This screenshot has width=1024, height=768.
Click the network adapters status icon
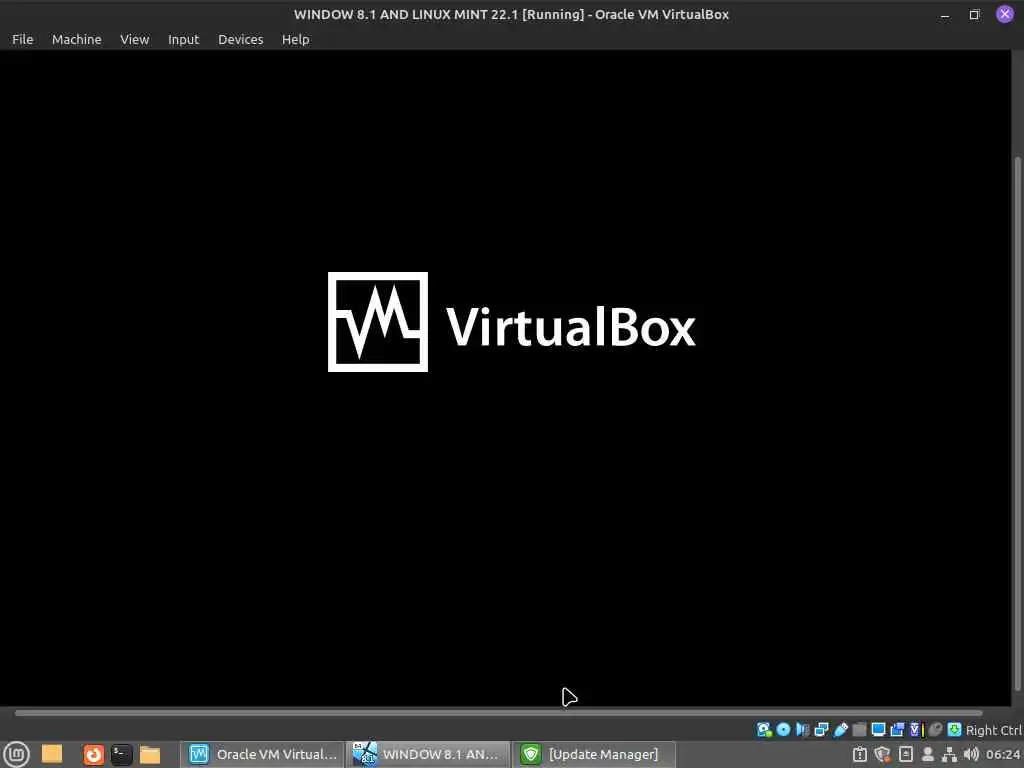[x=822, y=729]
